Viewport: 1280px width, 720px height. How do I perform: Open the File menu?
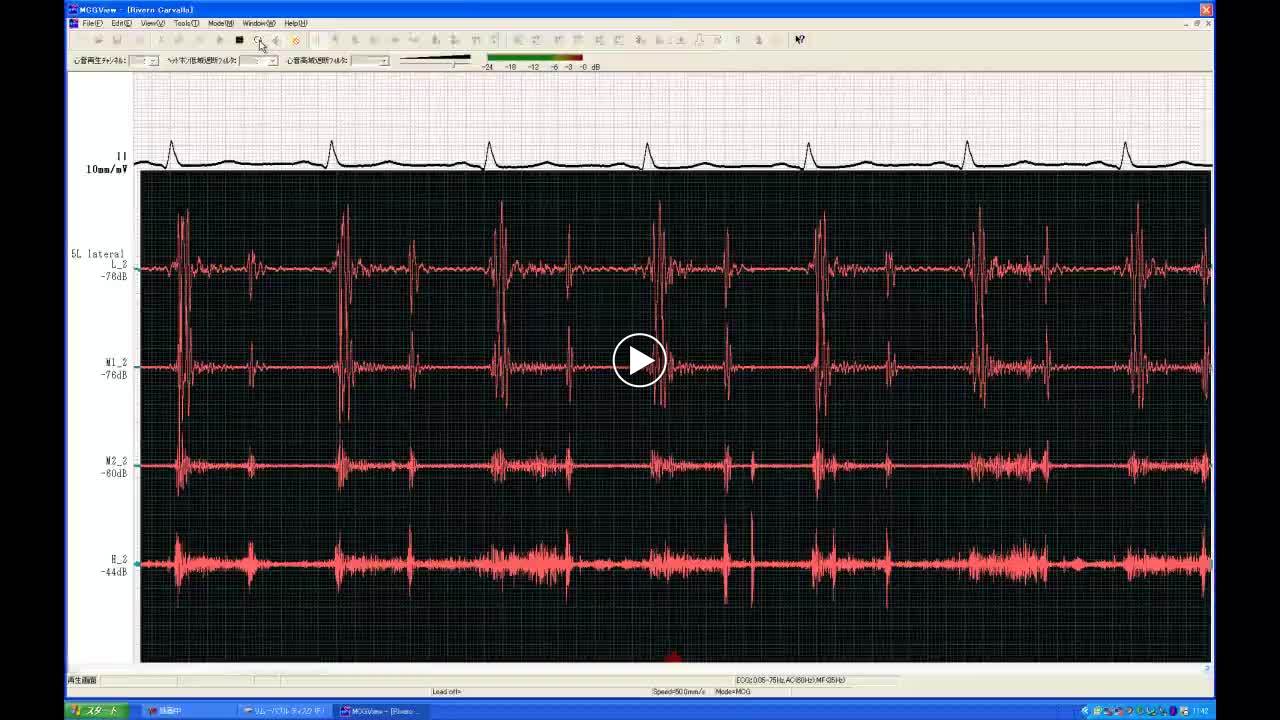(x=92, y=23)
